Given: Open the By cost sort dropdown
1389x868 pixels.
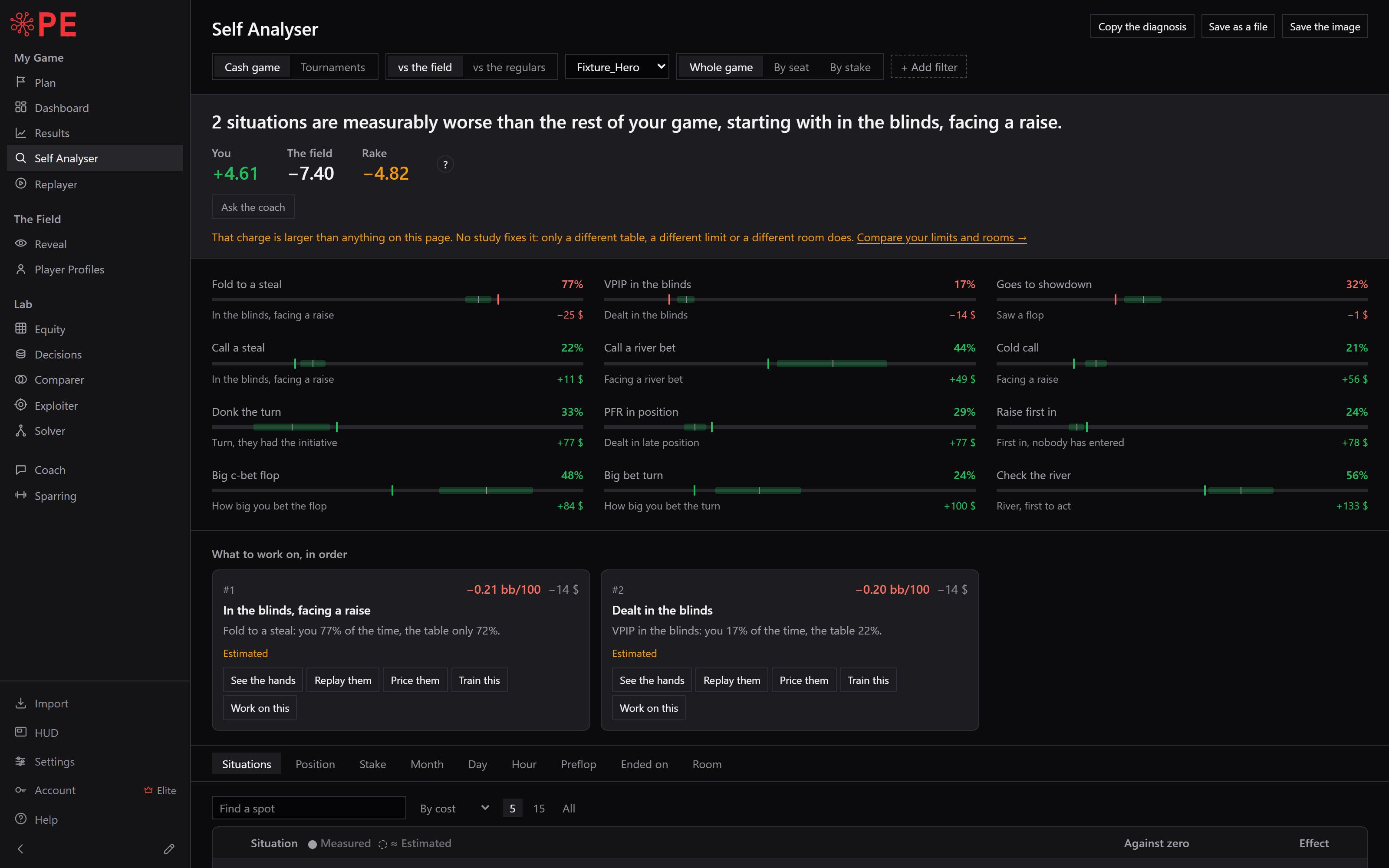Looking at the screenshot, I should 454,808.
